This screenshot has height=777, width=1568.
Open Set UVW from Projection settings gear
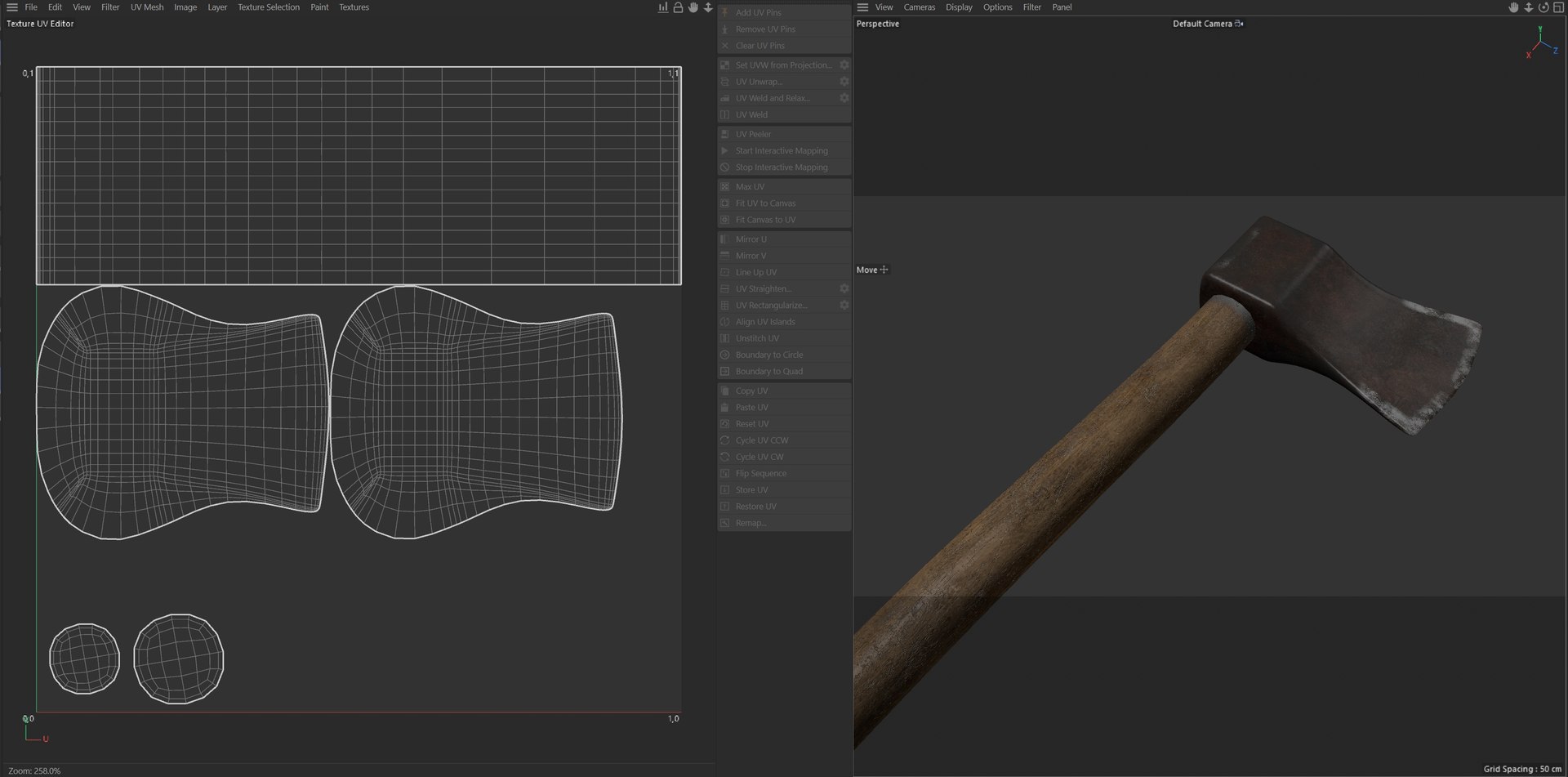click(x=844, y=65)
